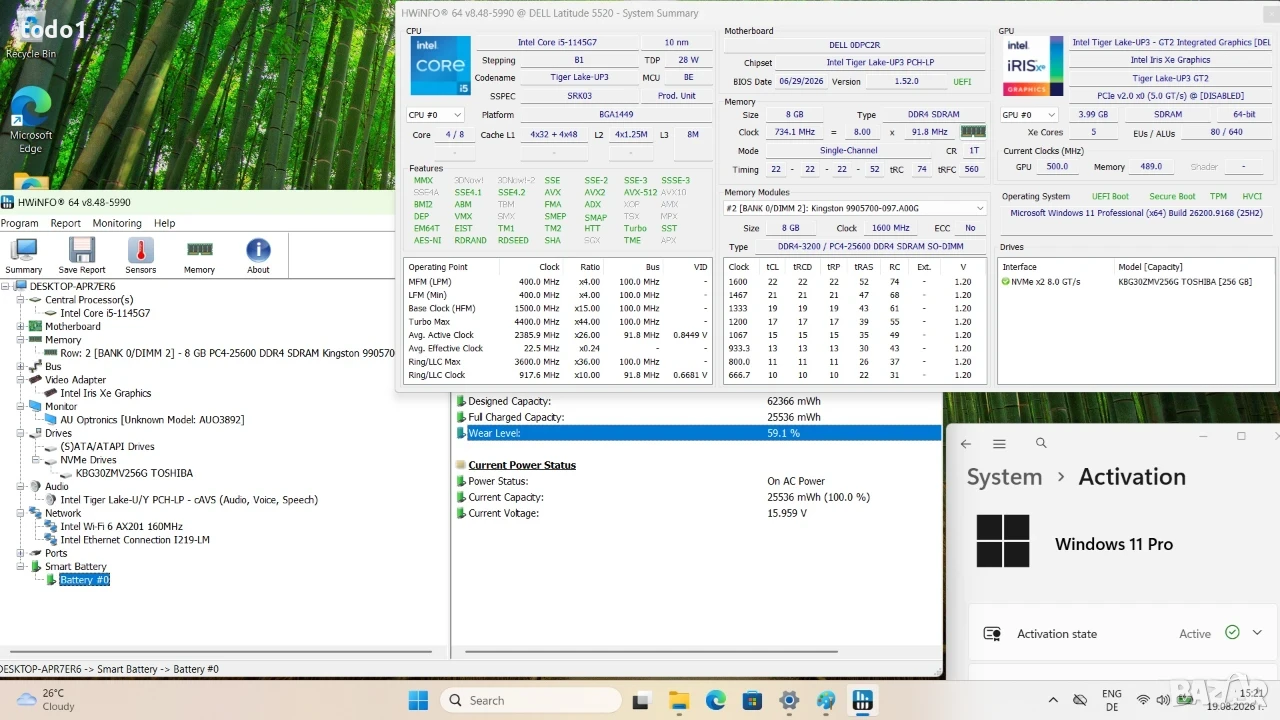This screenshot has height=720, width=1280.
Task: Click the About info icon
Action: pyautogui.click(x=258, y=256)
